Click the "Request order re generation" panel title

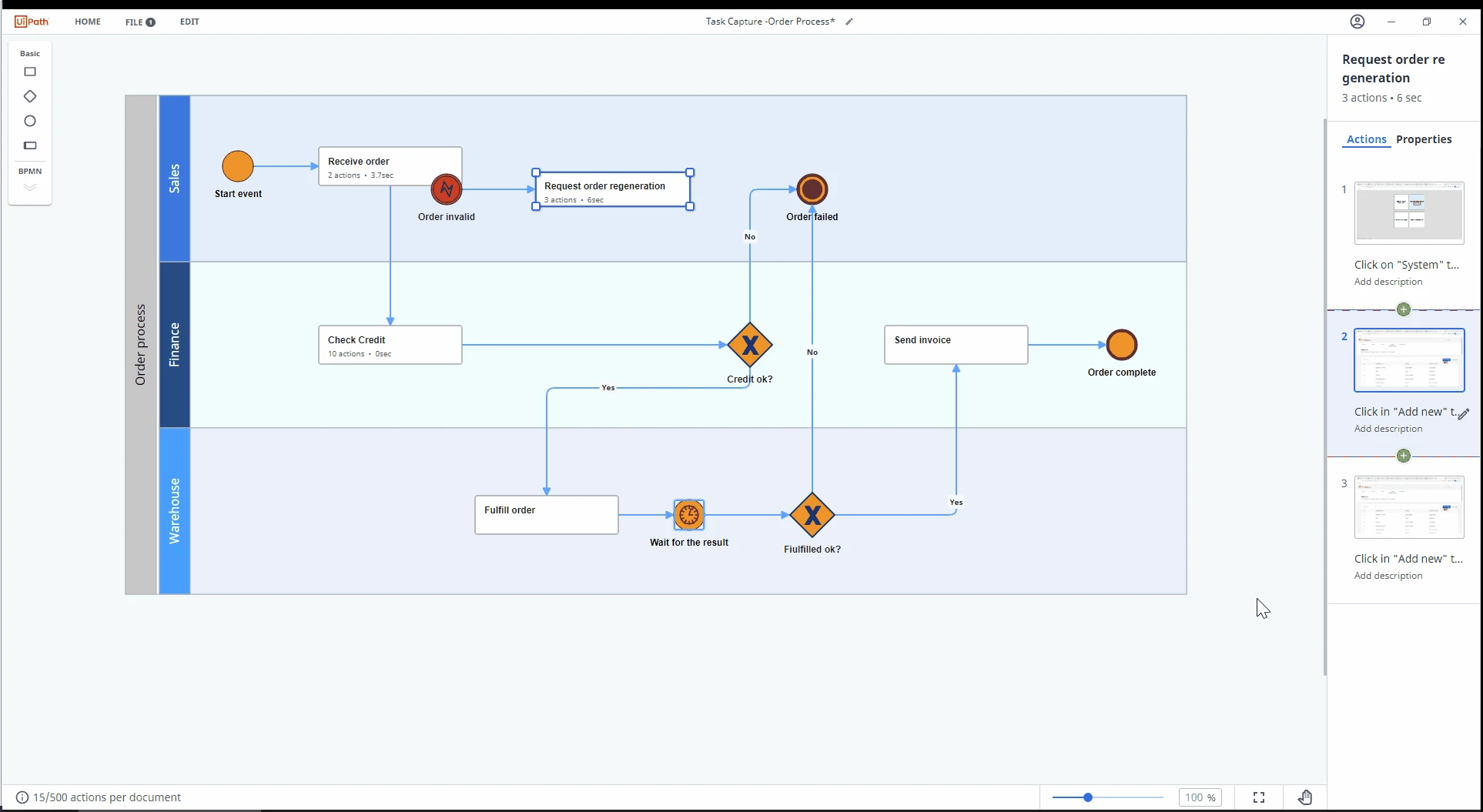point(1394,69)
